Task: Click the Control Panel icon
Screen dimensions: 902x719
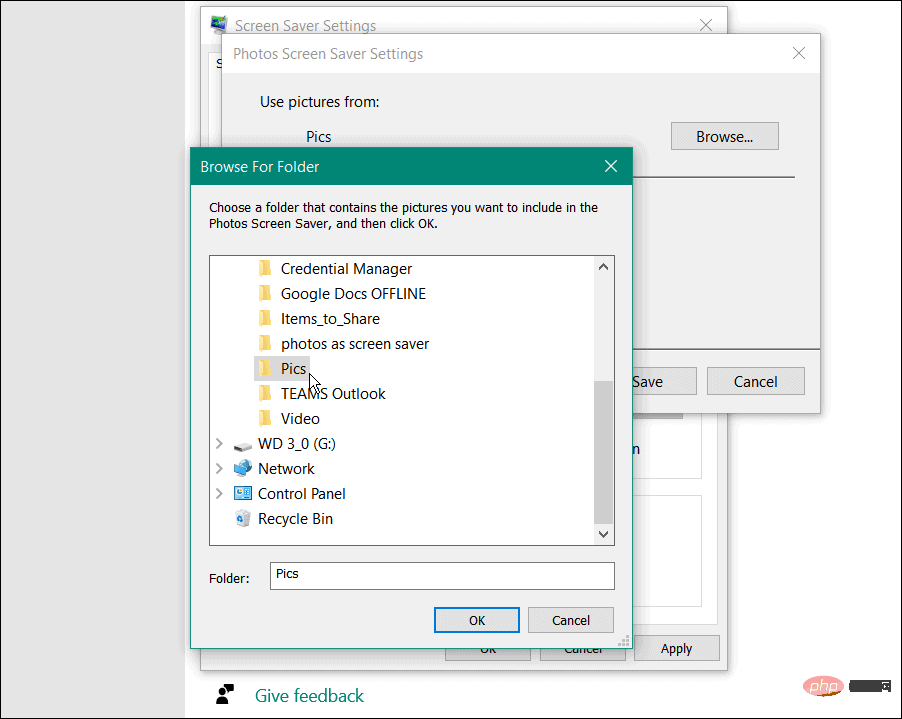Action: point(243,494)
